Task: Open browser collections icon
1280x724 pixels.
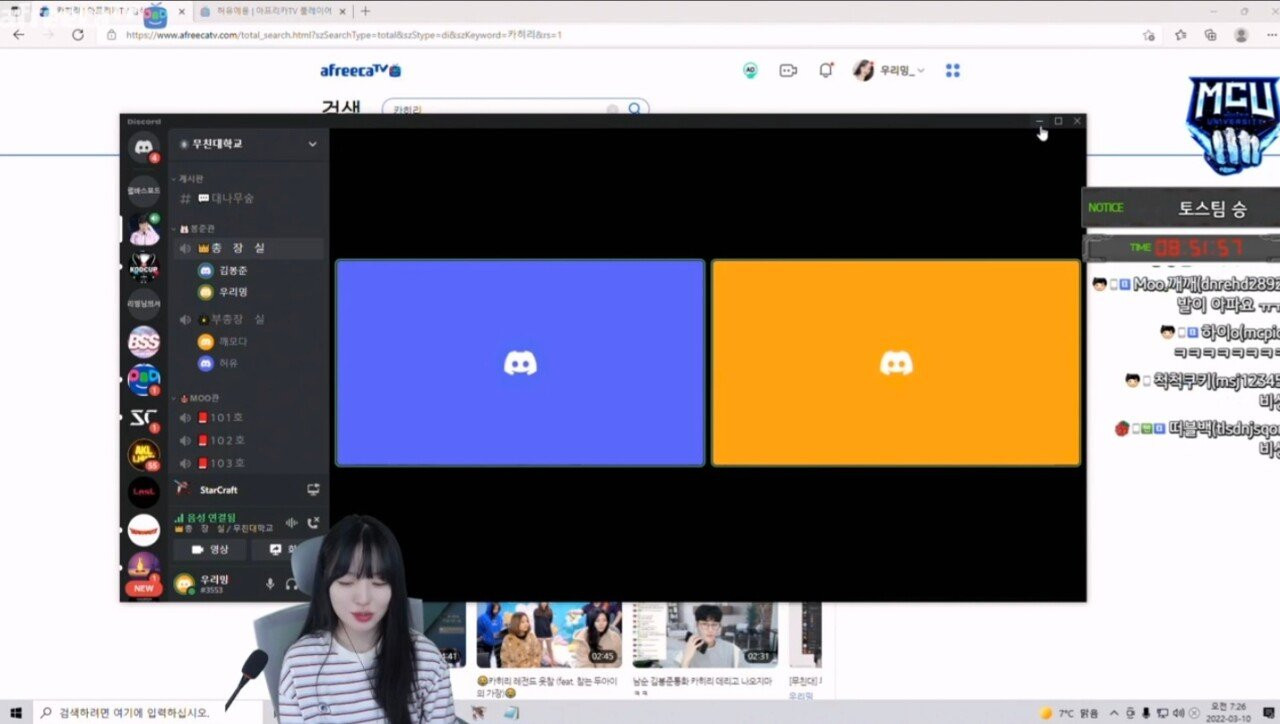Action: pos(1210,35)
